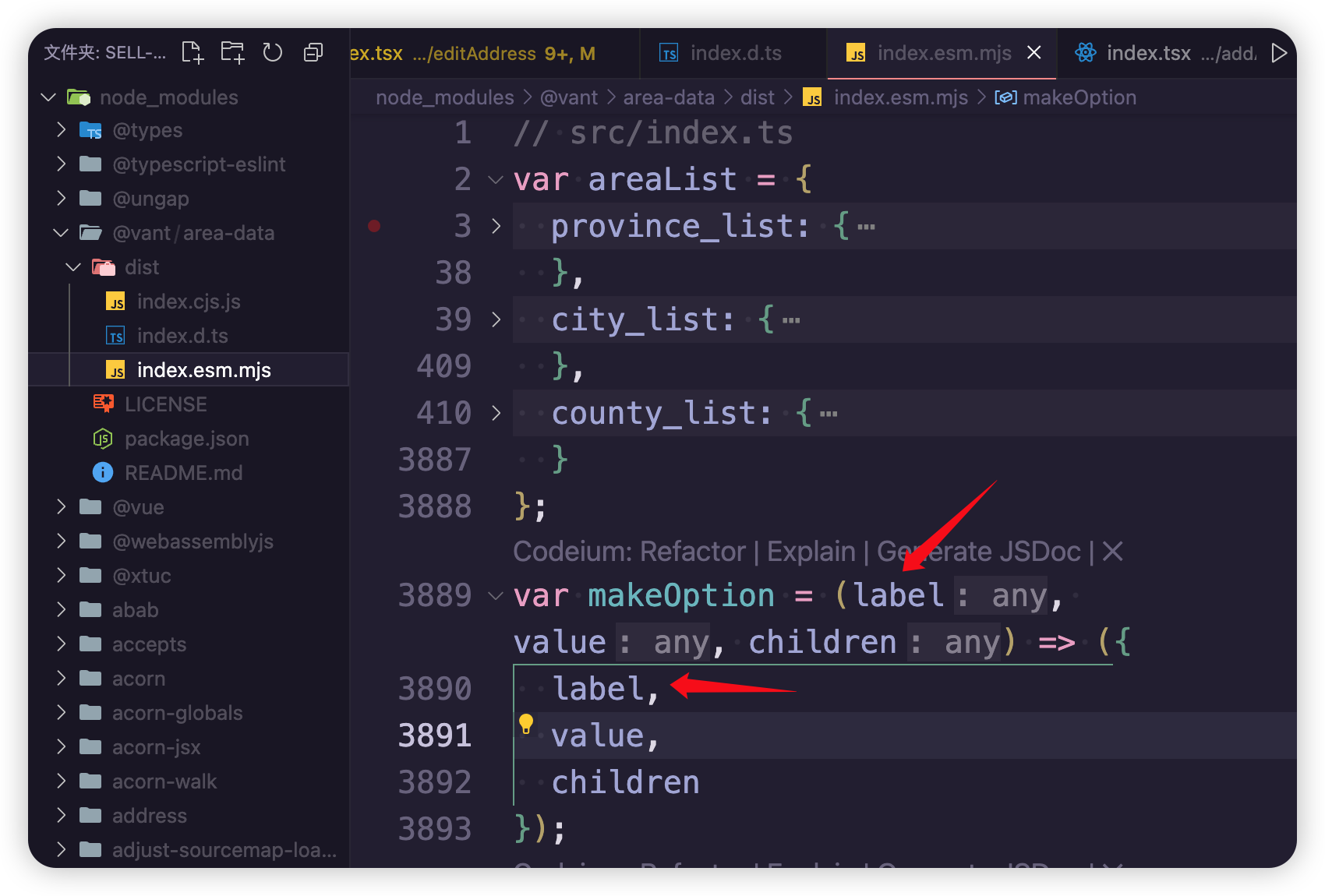
Task: Click Codeium Refactor code lens
Action: click(693, 552)
